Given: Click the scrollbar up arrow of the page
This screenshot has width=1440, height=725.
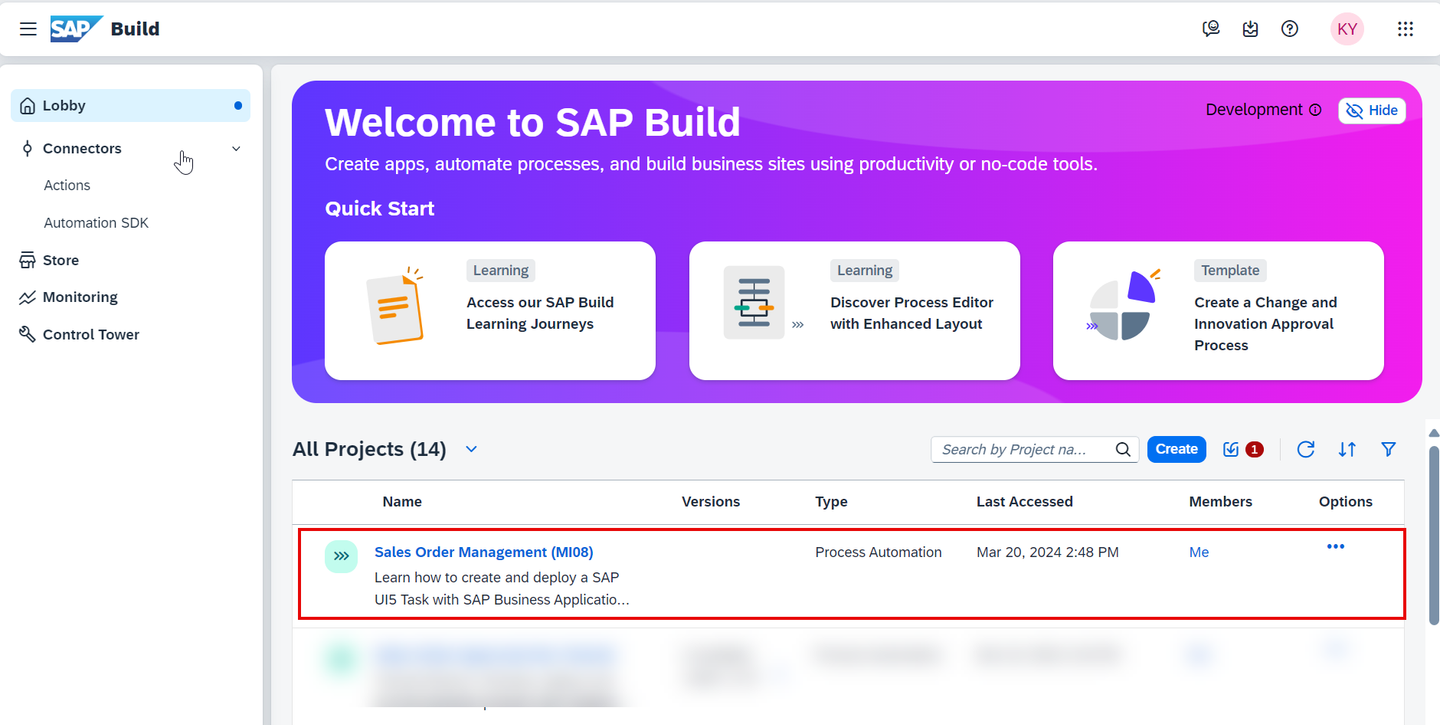Looking at the screenshot, I should (x=1433, y=434).
